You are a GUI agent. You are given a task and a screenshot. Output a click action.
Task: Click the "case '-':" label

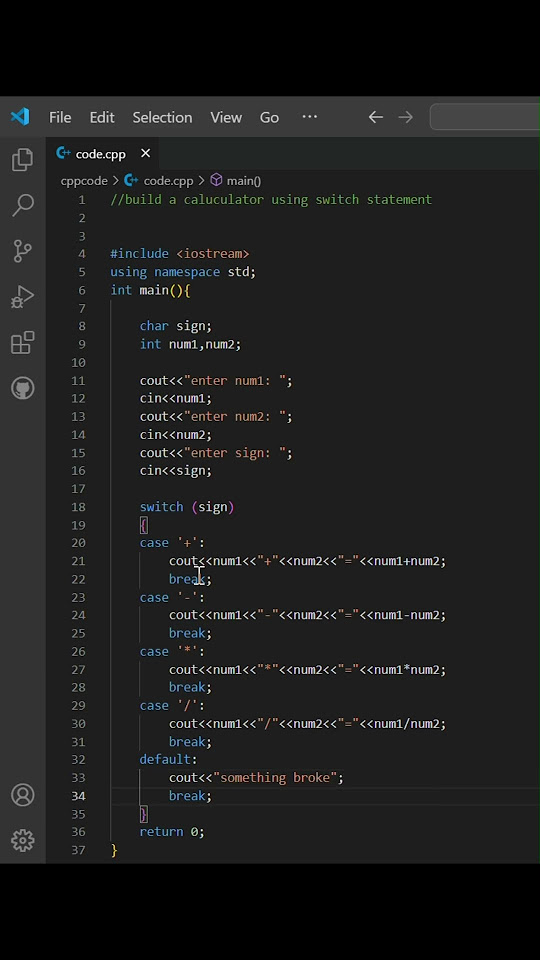pyautogui.click(x=172, y=597)
